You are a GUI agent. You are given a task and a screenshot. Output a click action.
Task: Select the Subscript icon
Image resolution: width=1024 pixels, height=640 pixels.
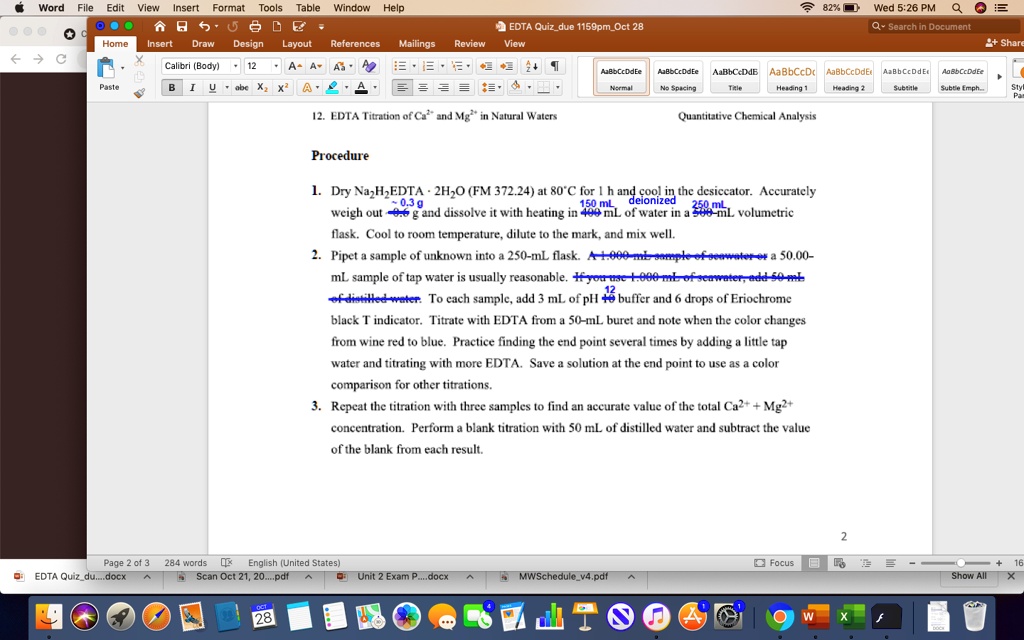pos(261,87)
